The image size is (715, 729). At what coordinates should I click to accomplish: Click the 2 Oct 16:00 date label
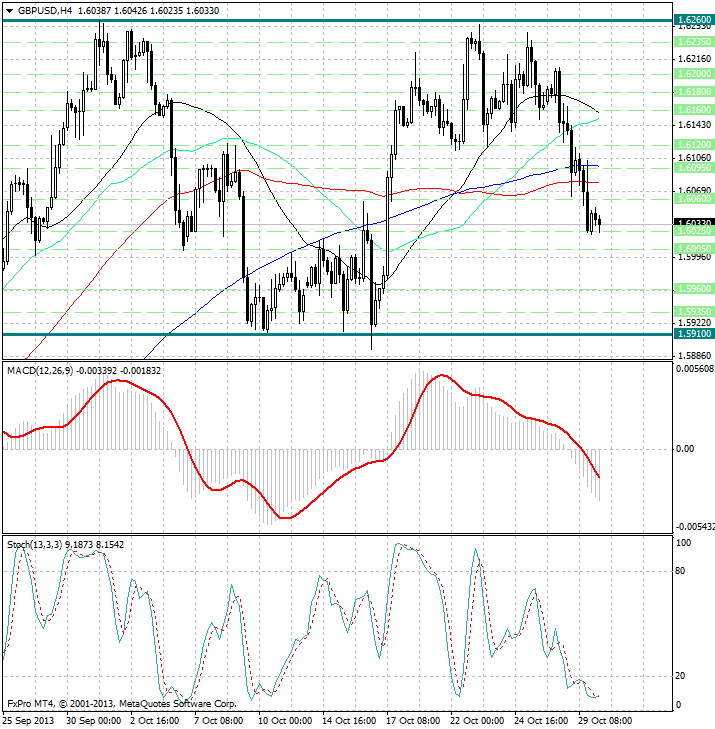[x=155, y=721]
